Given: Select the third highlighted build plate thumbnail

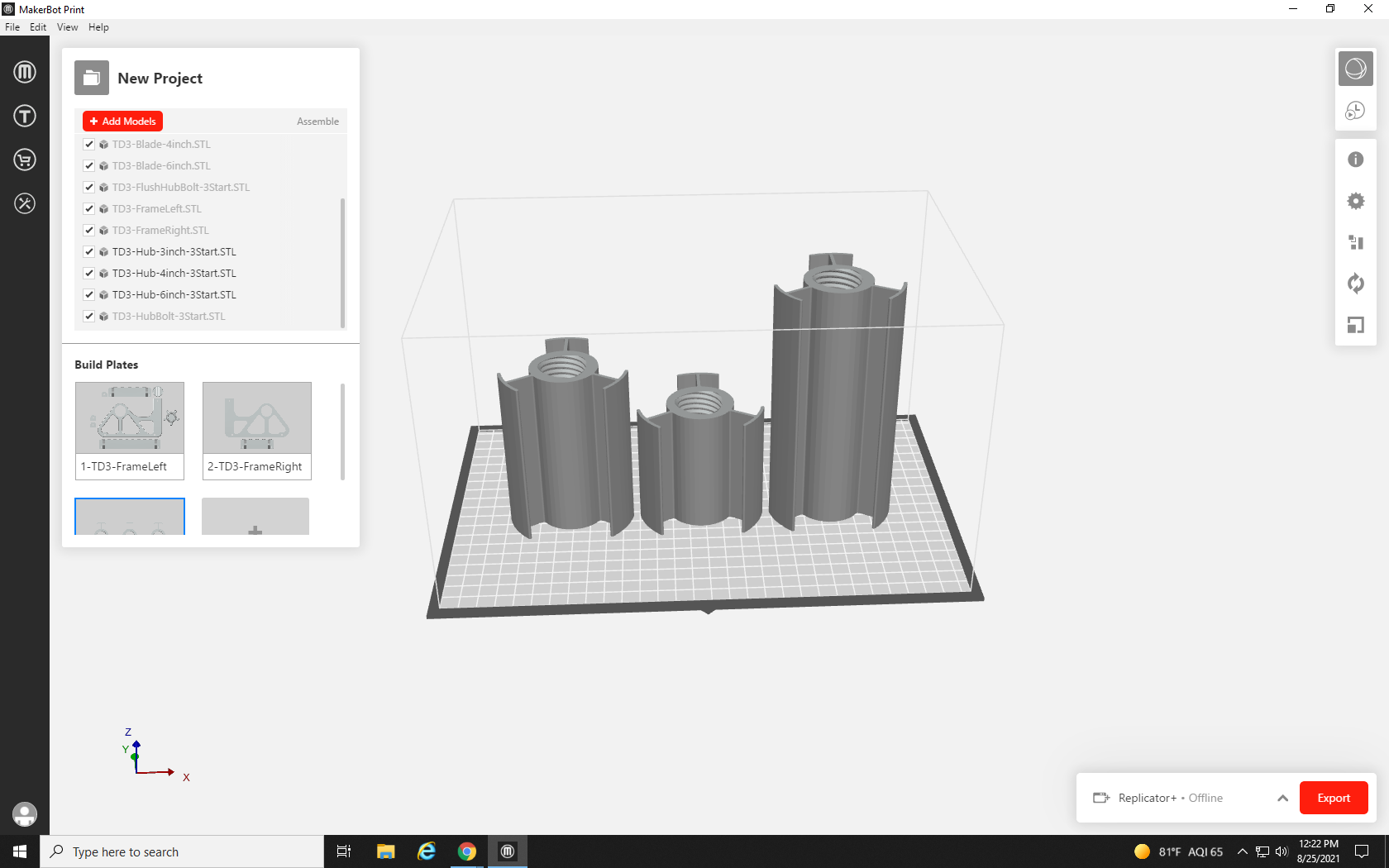Looking at the screenshot, I should [x=130, y=517].
